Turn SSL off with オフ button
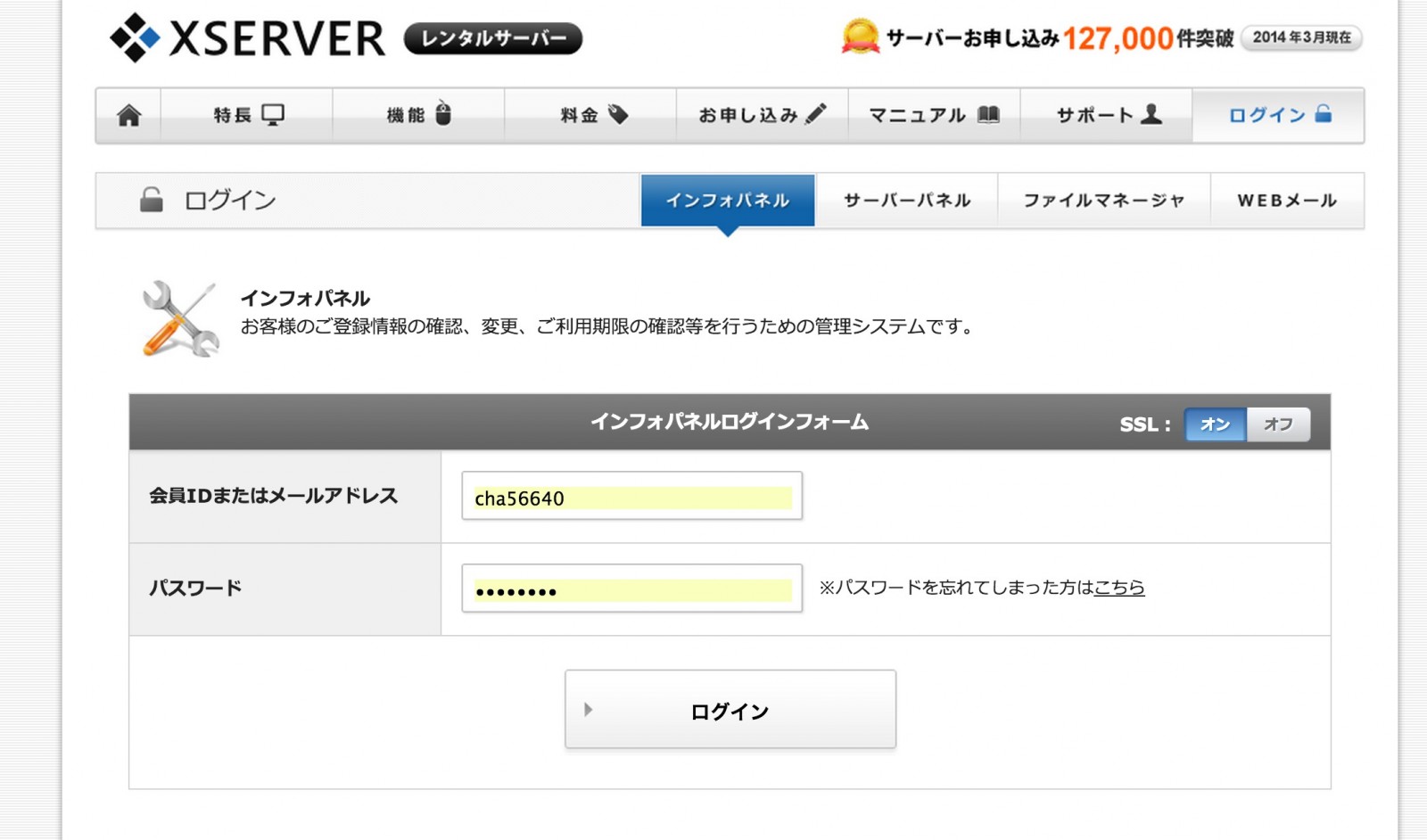 pyautogui.click(x=1278, y=424)
